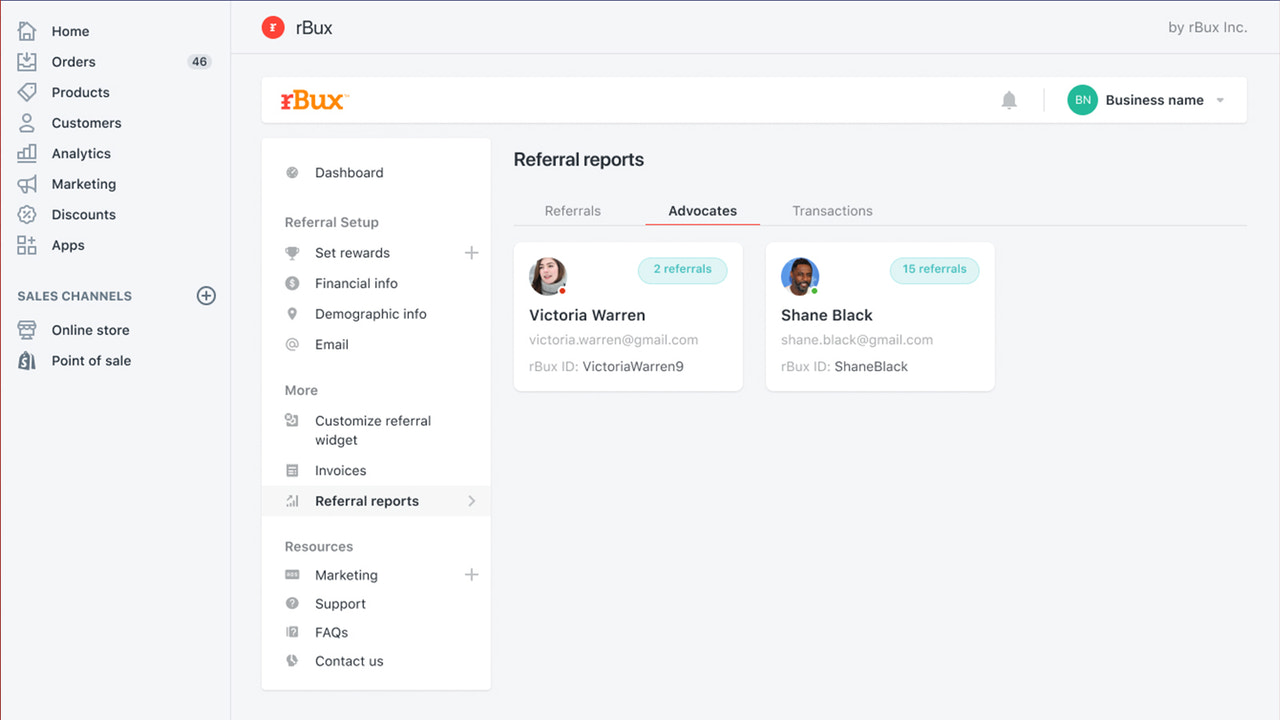The image size is (1280, 720).
Task: Open the Dashboard from rBux menu
Action: pos(349,172)
